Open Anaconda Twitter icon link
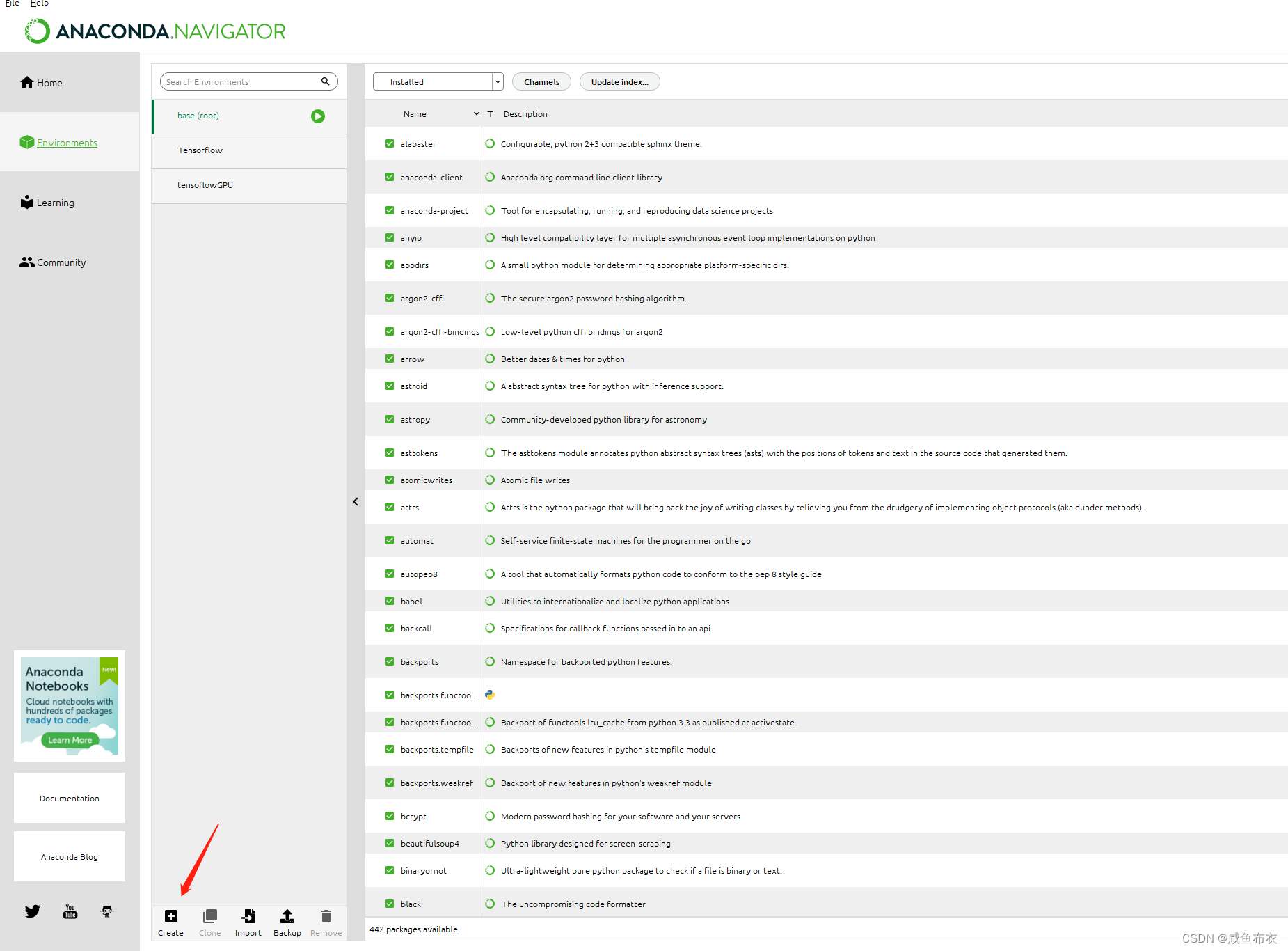The image size is (1288, 951). pyautogui.click(x=33, y=911)
